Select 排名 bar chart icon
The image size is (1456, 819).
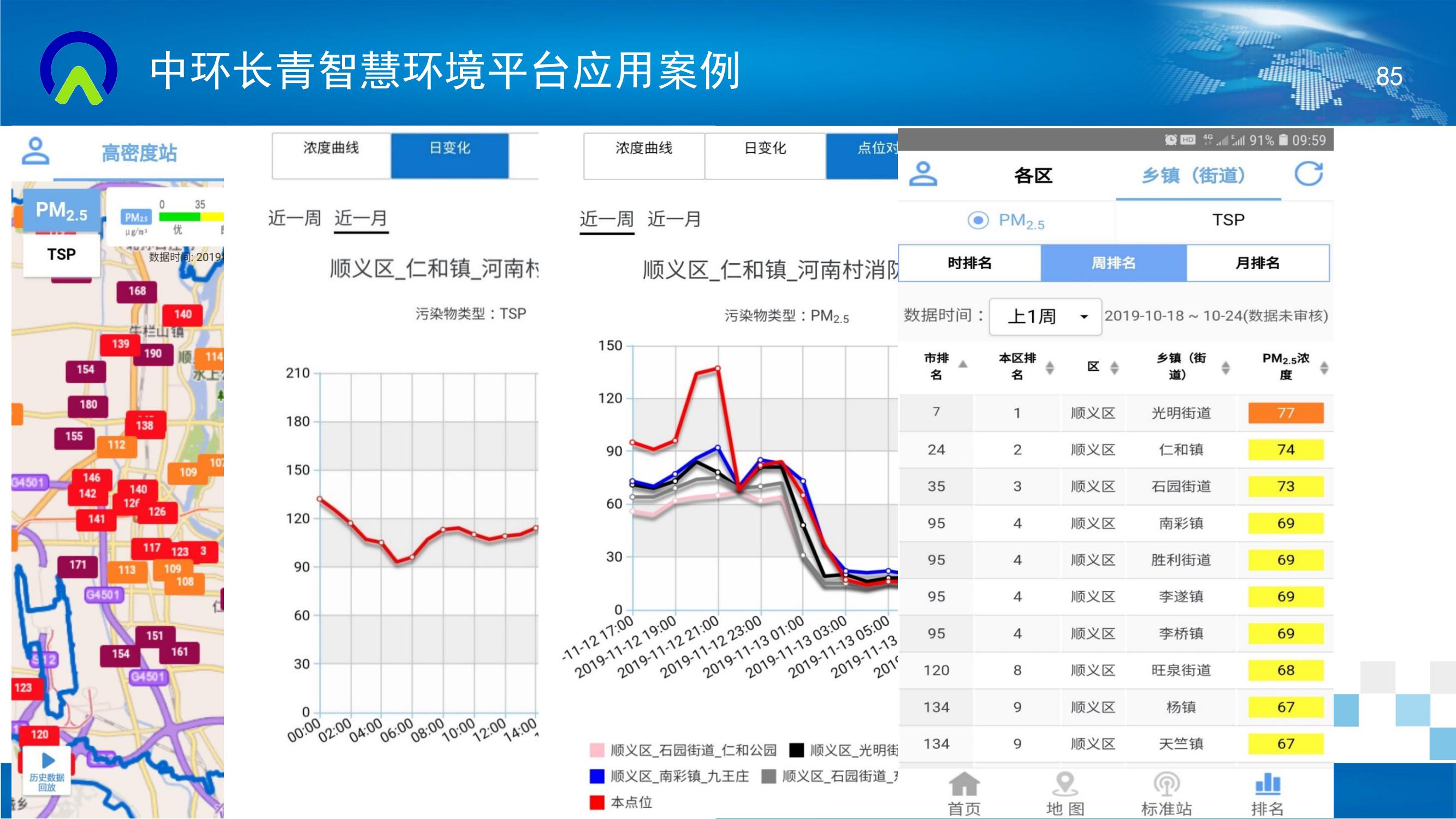[x=1267, y=784]
